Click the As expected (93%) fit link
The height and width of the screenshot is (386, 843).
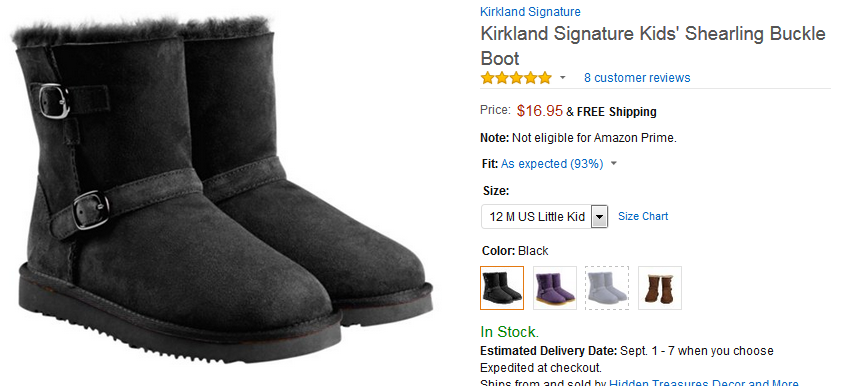click(x=552, y=163)
